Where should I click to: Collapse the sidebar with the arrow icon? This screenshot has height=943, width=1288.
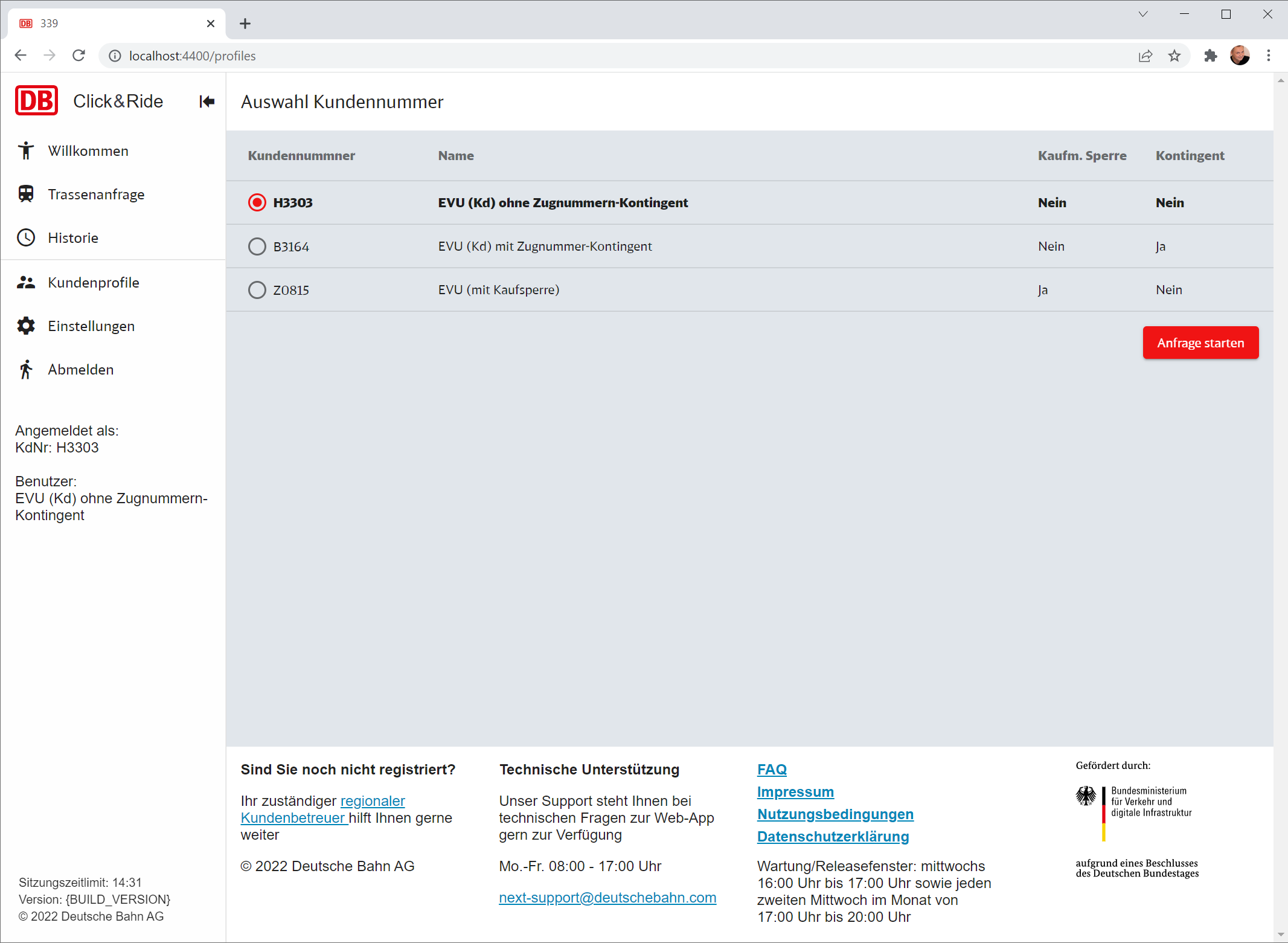tap(207, 101)
